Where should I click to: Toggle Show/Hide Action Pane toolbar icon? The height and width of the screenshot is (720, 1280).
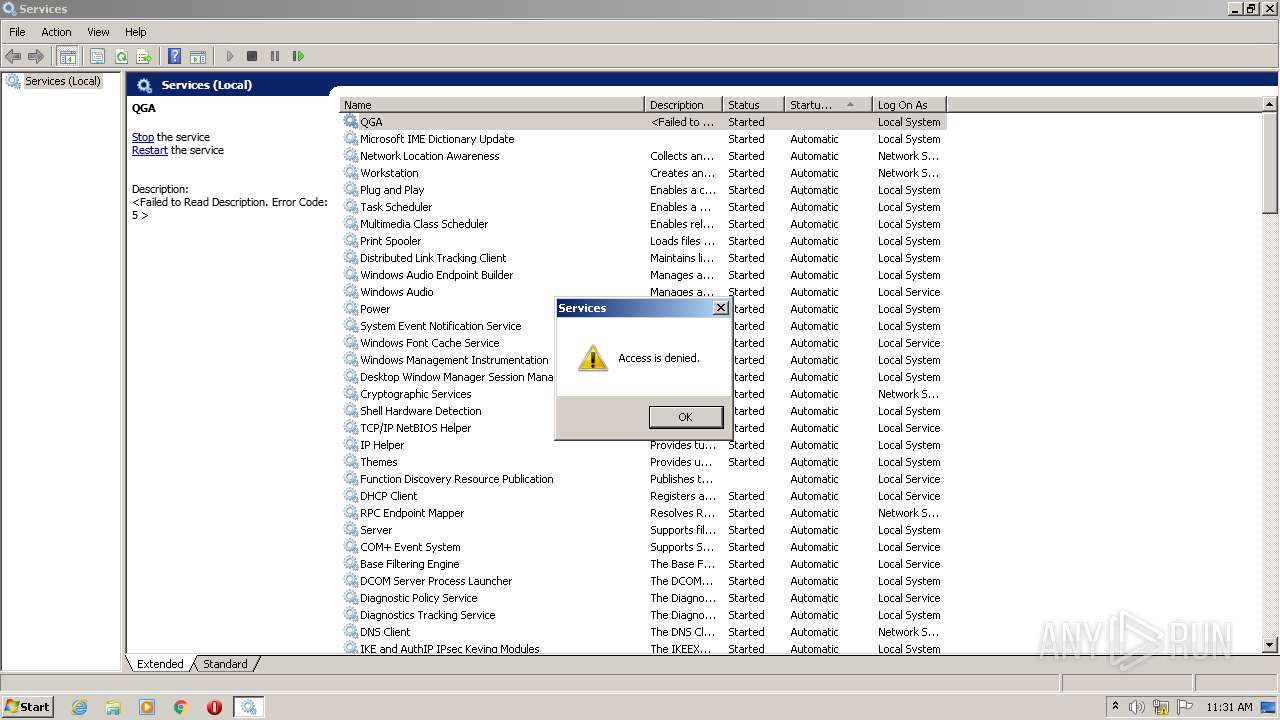(x=198, y=56)
